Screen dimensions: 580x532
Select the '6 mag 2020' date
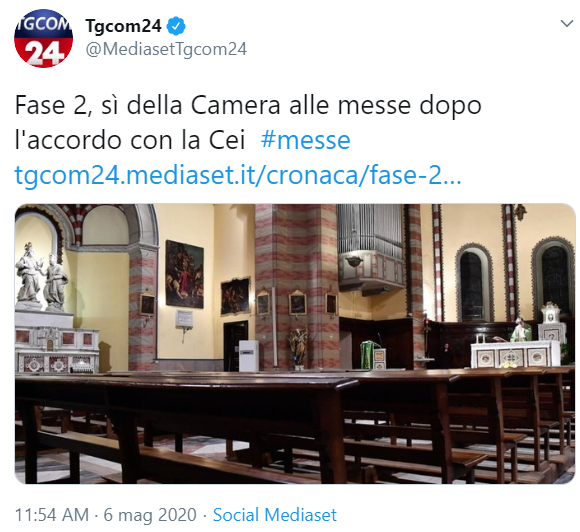pyautogui.click(x=150, y=515)
